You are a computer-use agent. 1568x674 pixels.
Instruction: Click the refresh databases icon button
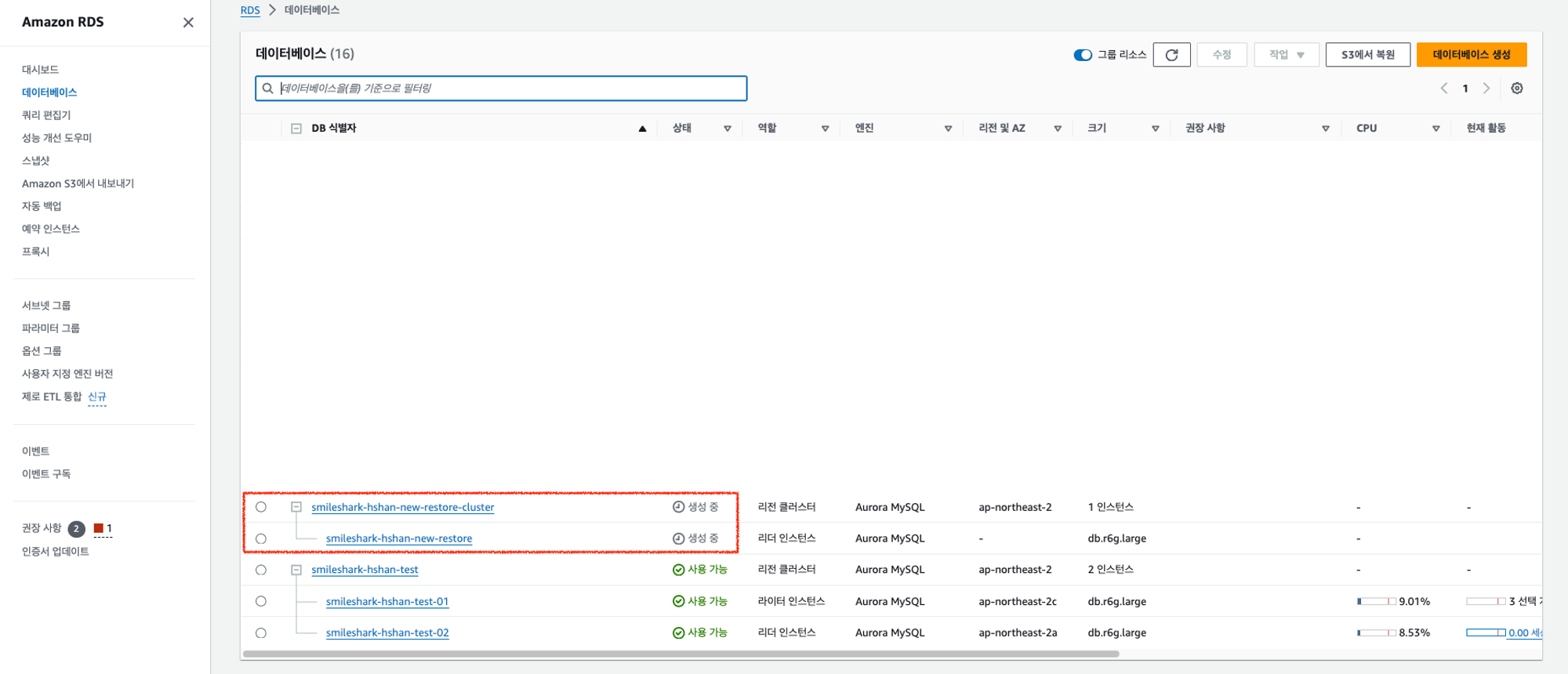click(1171, 55)
